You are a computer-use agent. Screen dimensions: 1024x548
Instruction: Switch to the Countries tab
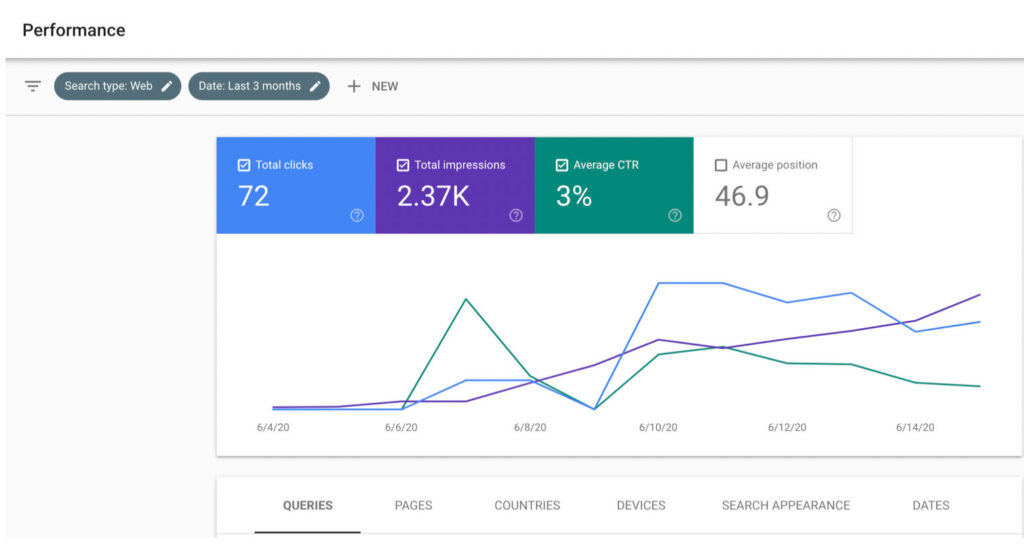[x=527, y=505]
